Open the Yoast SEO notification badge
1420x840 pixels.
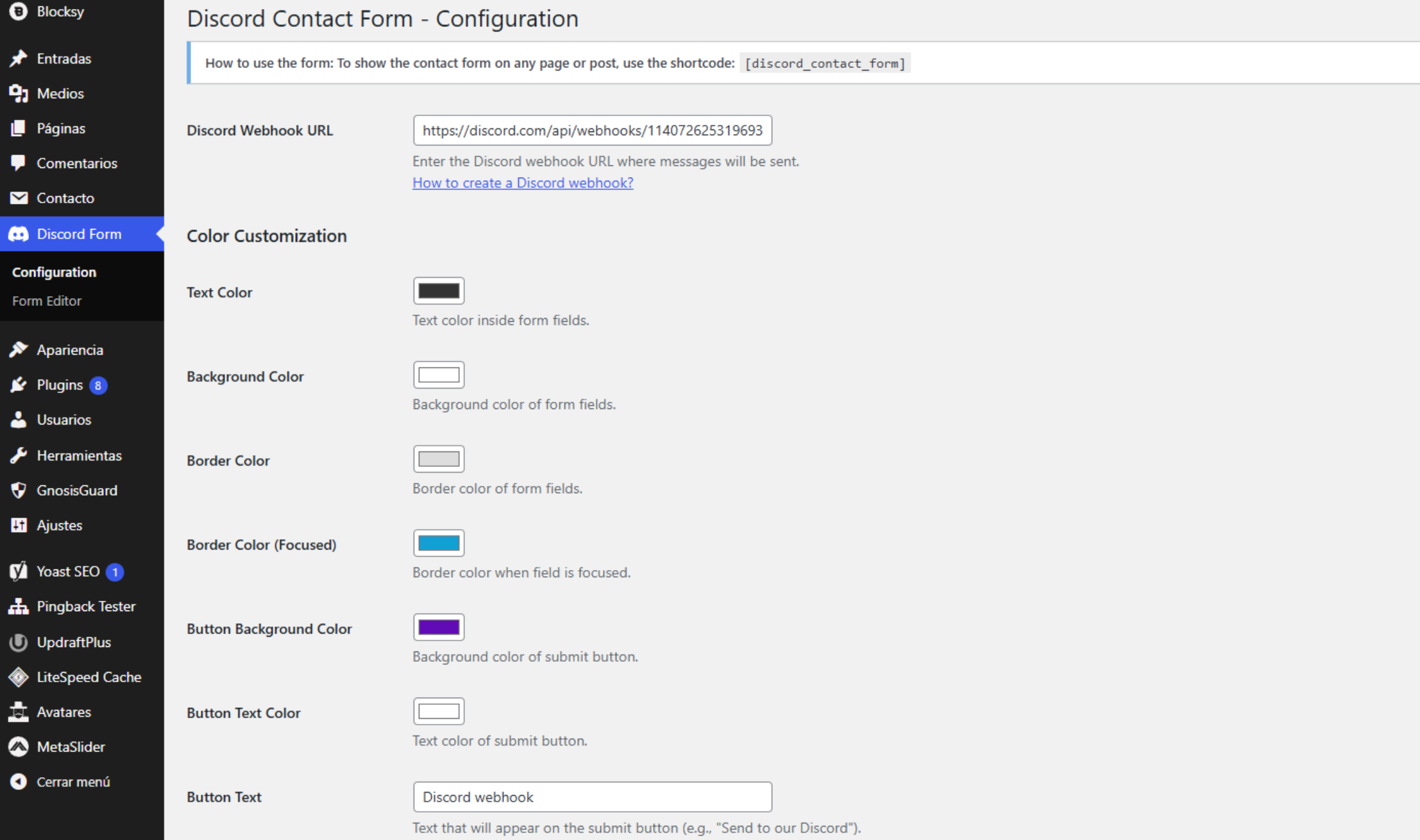(x=115, y=572)
